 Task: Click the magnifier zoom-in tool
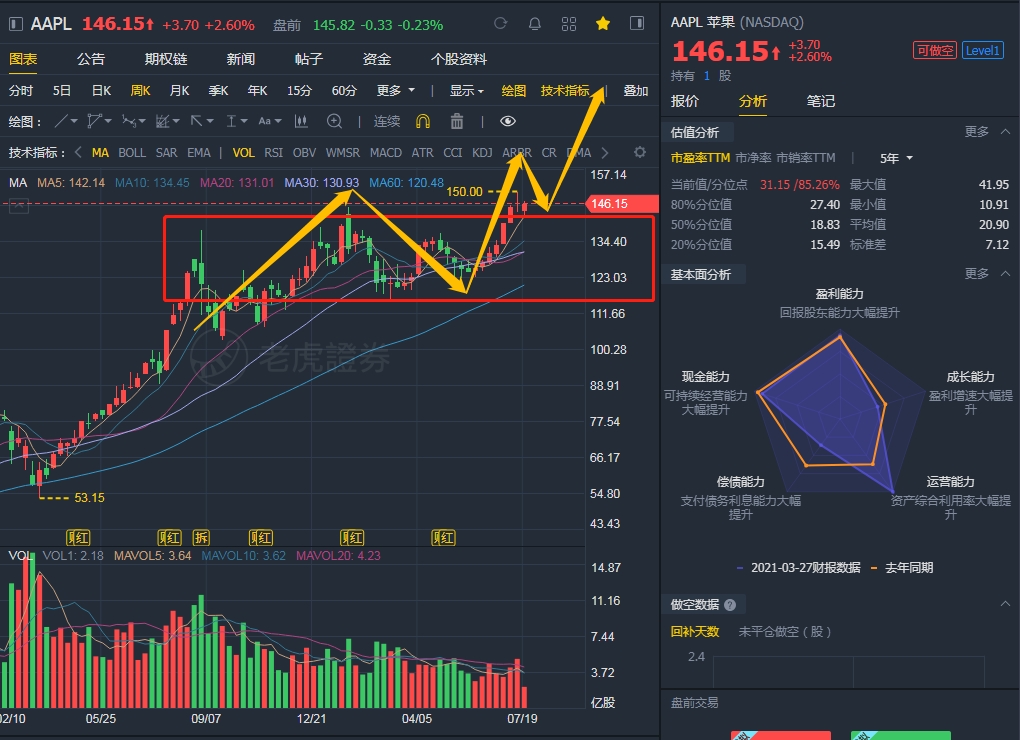[334, 121]
